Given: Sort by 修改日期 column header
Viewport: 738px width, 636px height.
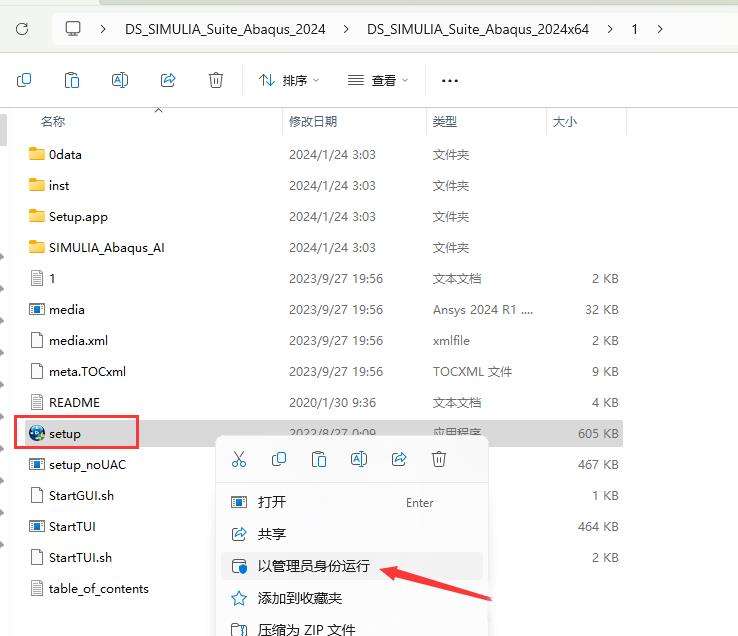Looking at the screenshot, I should [x=313, y=121].
